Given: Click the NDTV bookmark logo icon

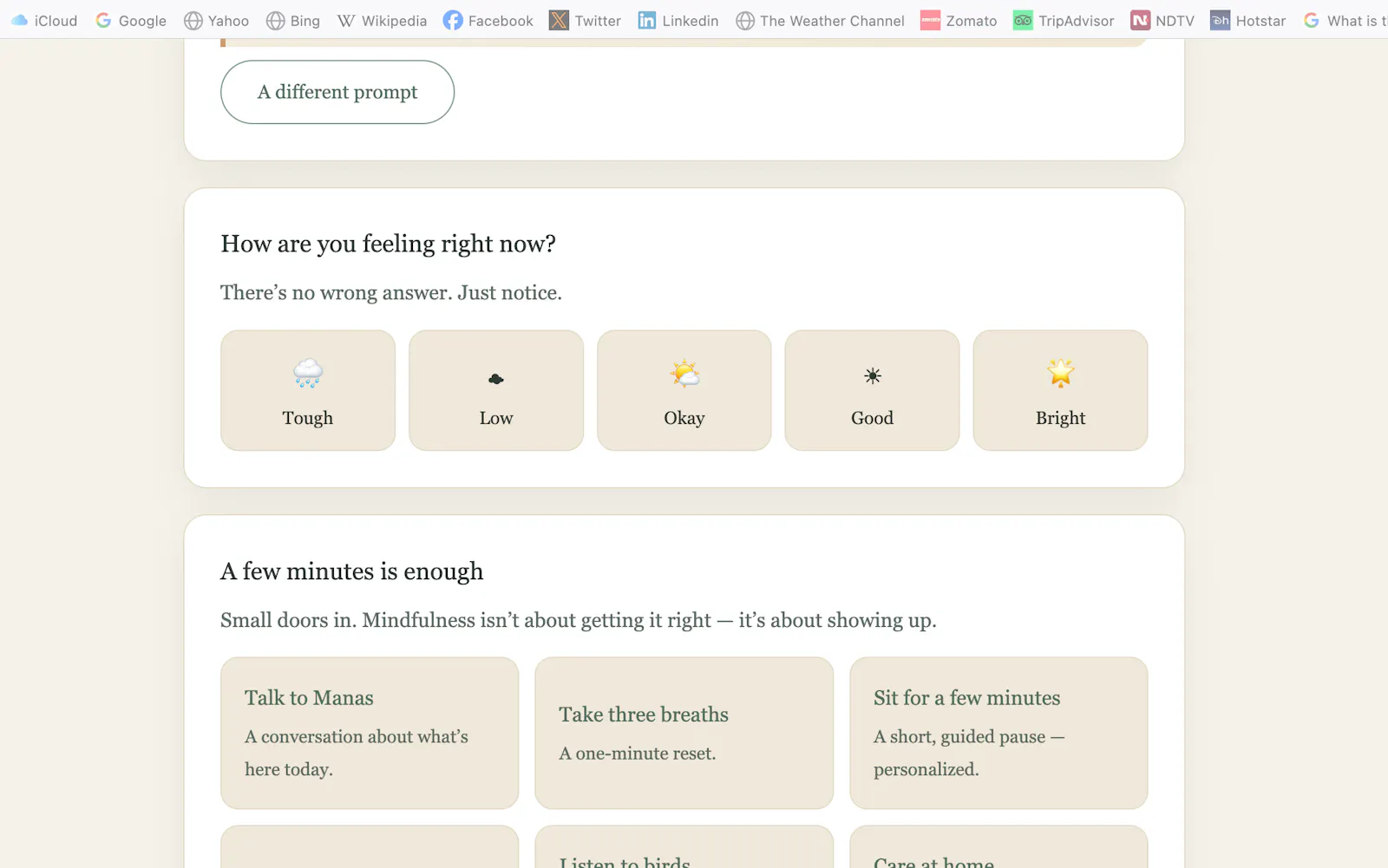Looking at the screenshot, I should tap(1141, 20).
